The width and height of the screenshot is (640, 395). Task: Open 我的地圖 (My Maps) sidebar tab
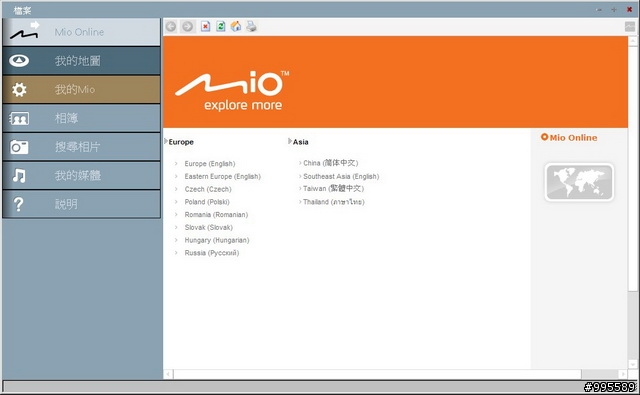point(82,61)
